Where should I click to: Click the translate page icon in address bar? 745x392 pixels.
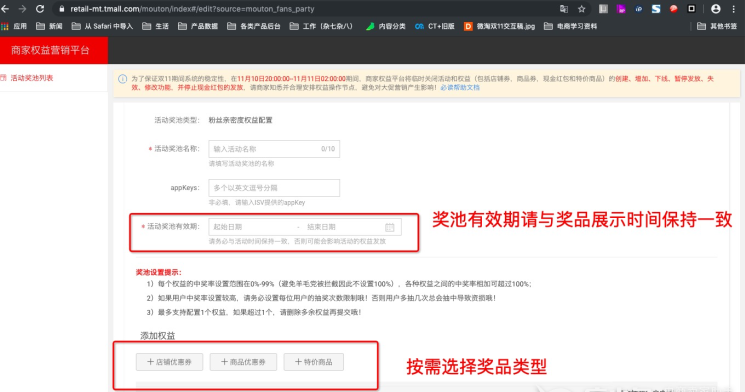point(564,9)
